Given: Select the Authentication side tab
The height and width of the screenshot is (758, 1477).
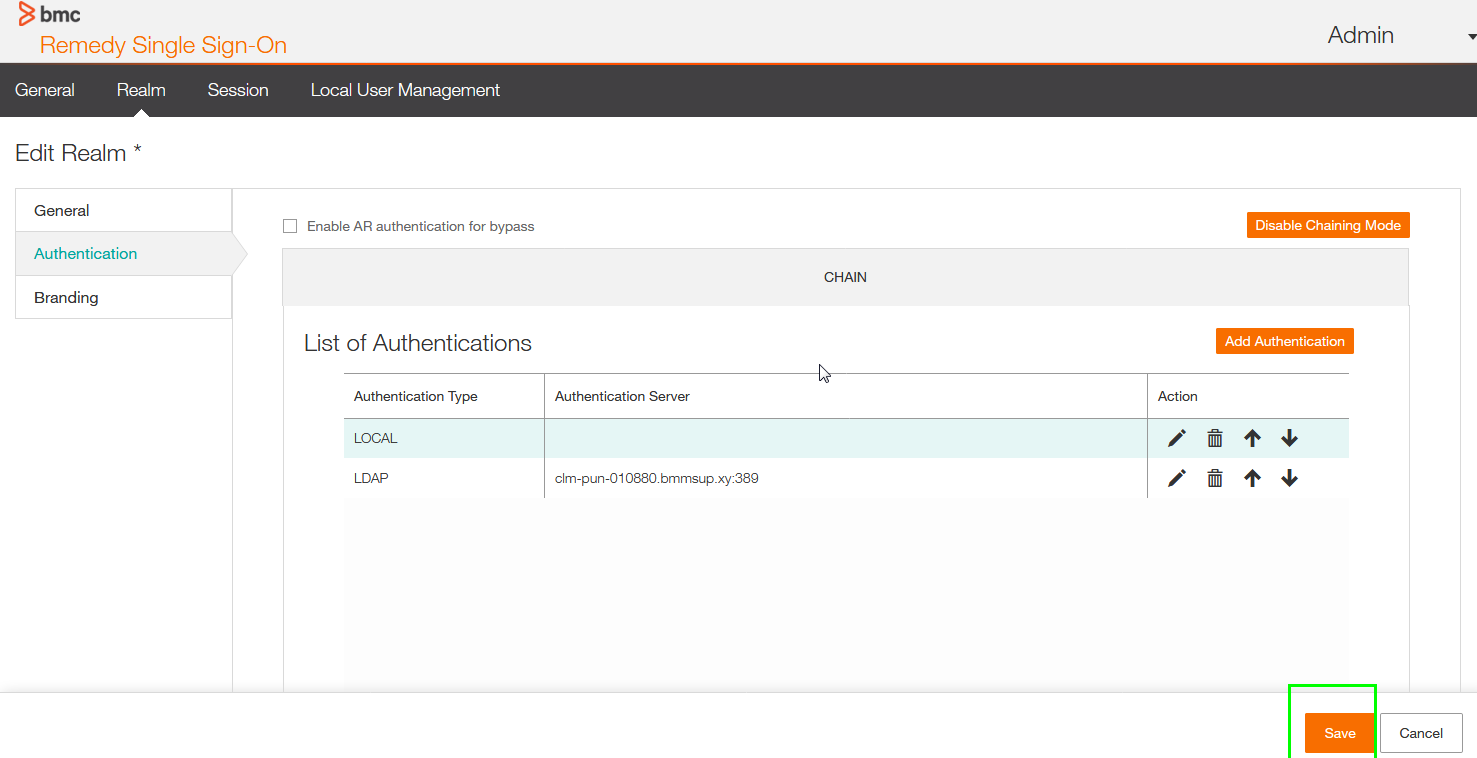Looking at the screenshot, I should pos(124,254).
